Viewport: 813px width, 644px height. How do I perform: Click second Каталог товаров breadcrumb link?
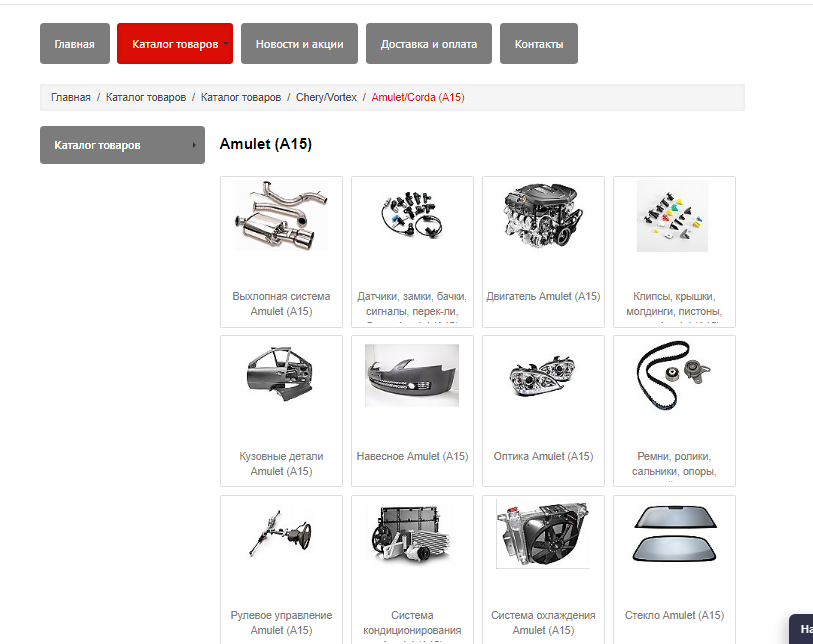pos(241,97)
